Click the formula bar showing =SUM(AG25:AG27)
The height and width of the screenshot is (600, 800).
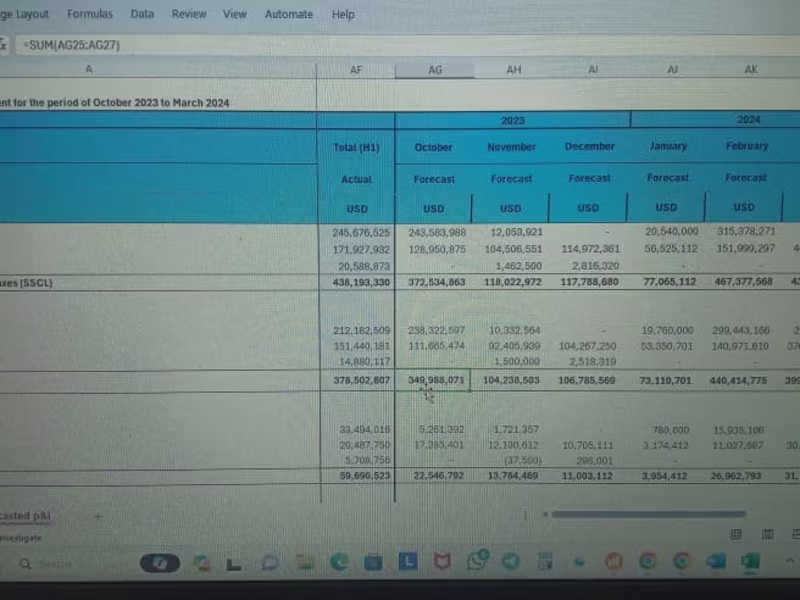407,45
